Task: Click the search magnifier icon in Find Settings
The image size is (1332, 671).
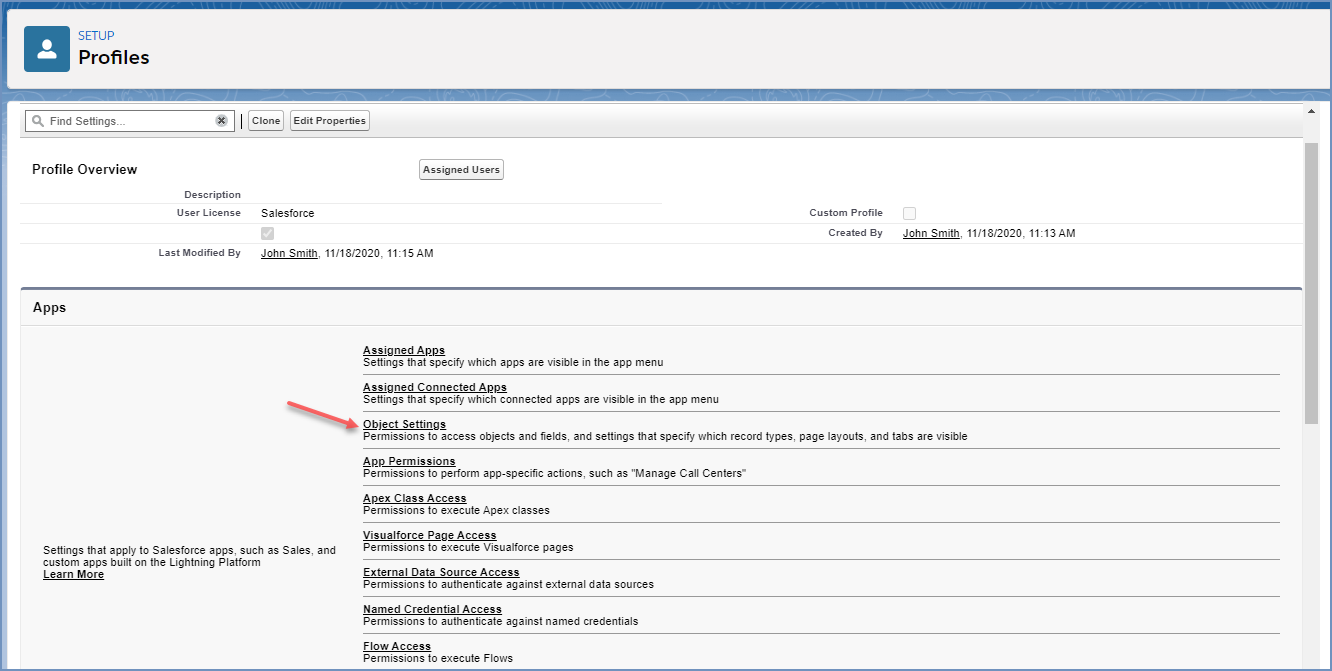Action: coord(38,121)
